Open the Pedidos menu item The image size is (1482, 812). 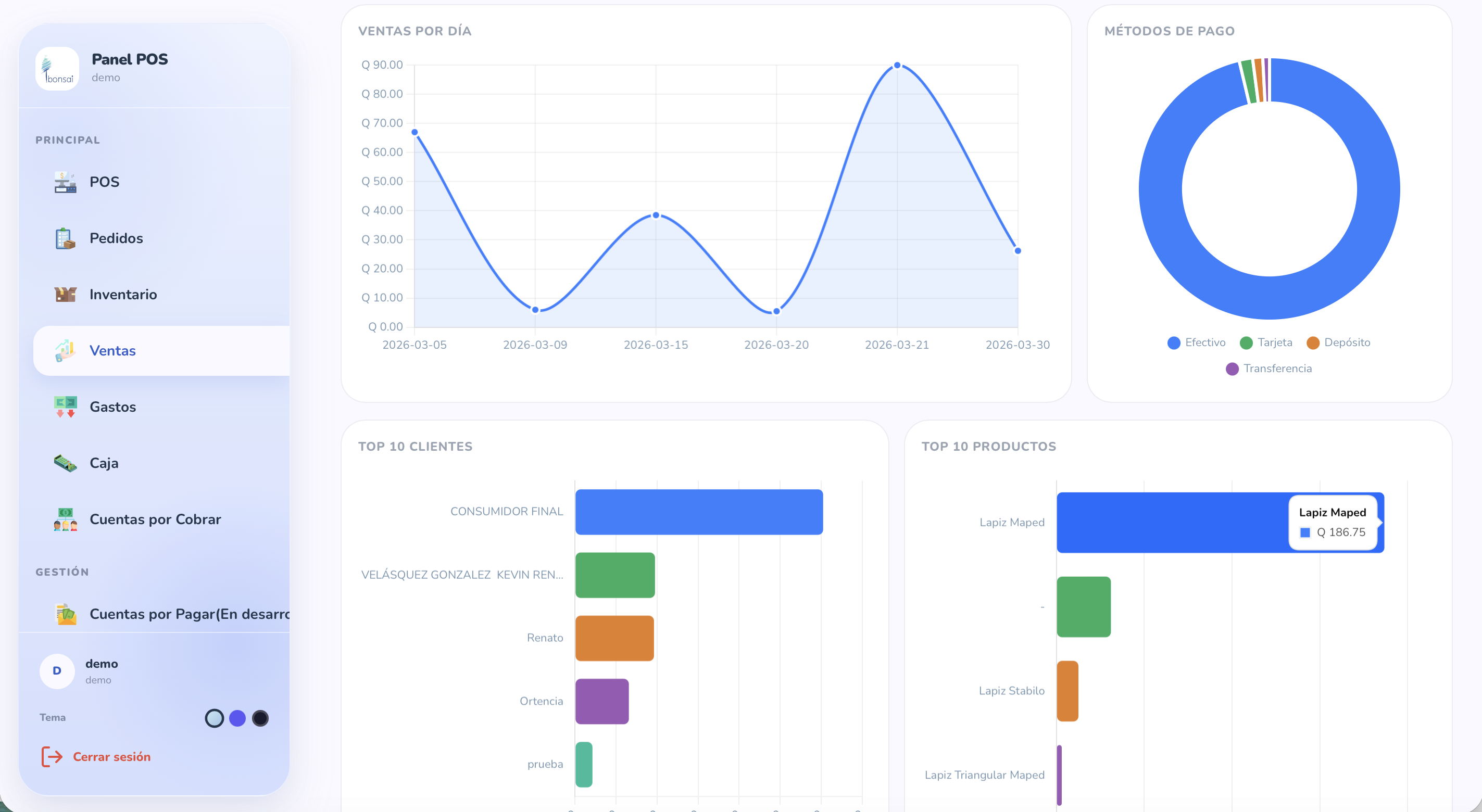click(116, 238)
